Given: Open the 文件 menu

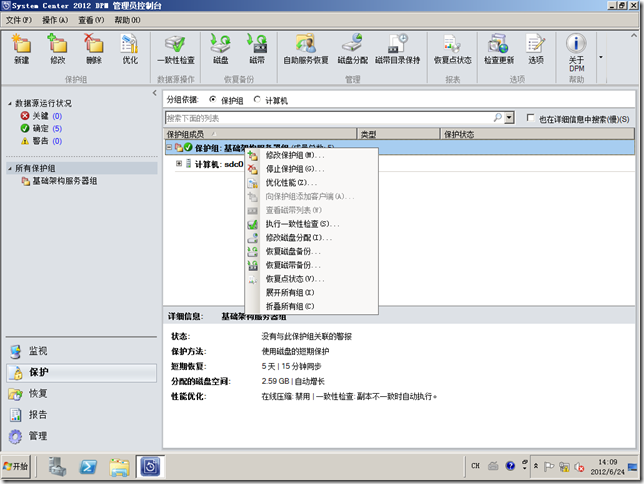Looking at the screenshot, I should point(18,20).
